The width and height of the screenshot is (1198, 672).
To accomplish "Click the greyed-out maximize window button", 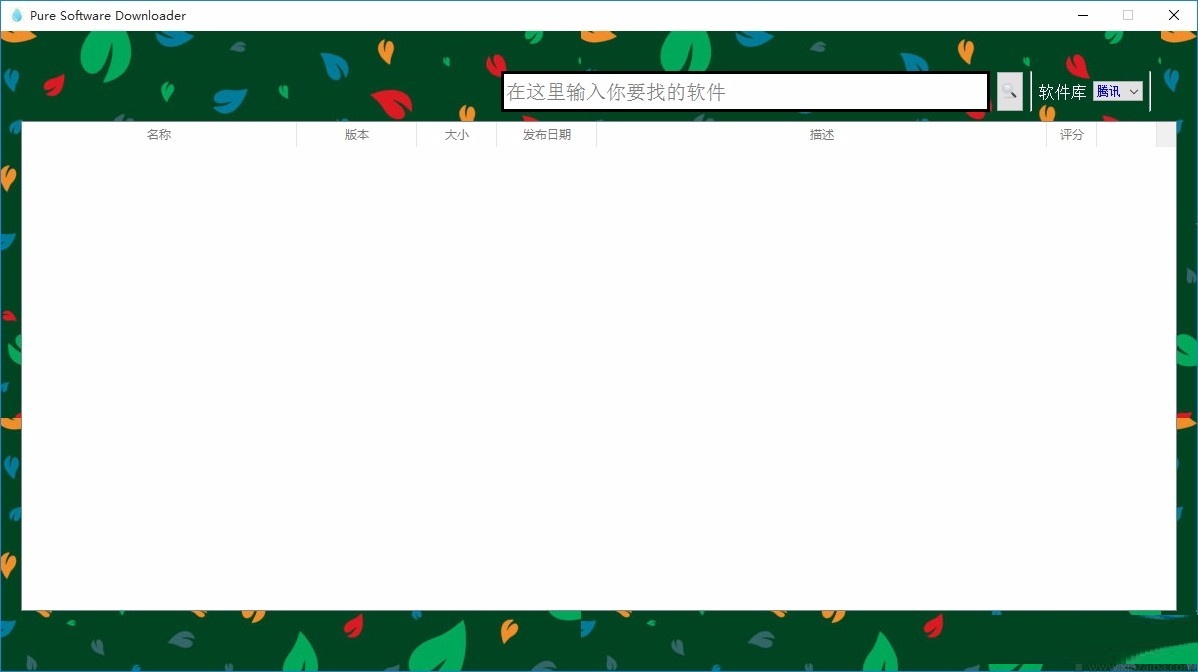I will [1128, 15].
